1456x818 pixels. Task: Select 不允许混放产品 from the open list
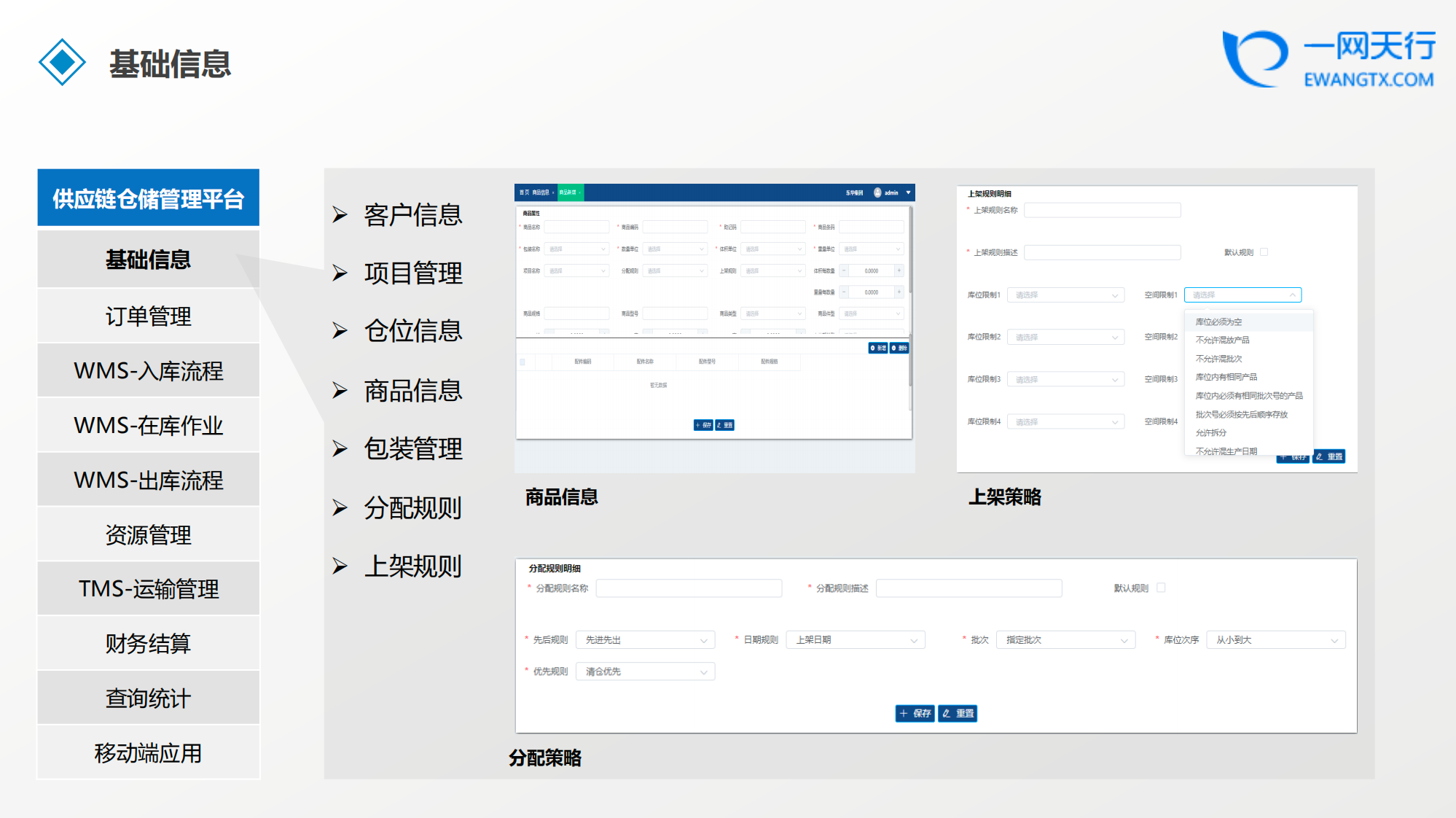click(x=1222, y=340)
